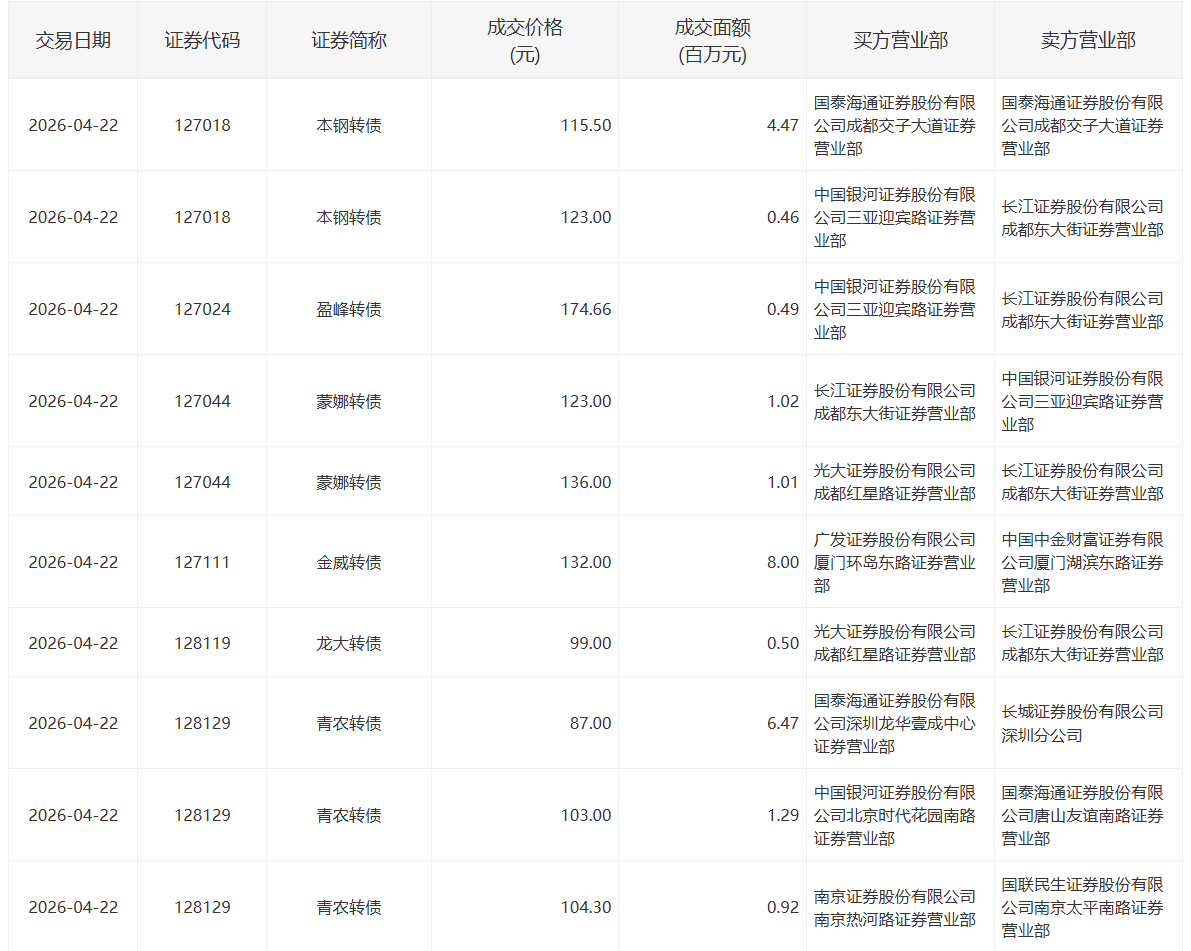Select buyer 南京证券 南京热河路 branch
The image size is (1191, 951).
[x=894, y=907]
